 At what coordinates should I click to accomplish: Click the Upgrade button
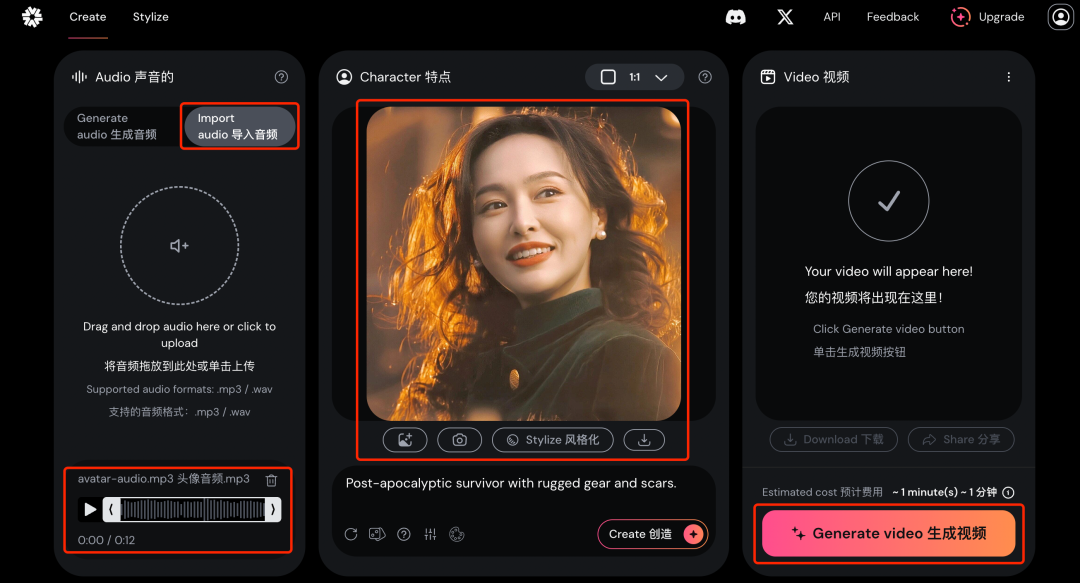point(987,17)
